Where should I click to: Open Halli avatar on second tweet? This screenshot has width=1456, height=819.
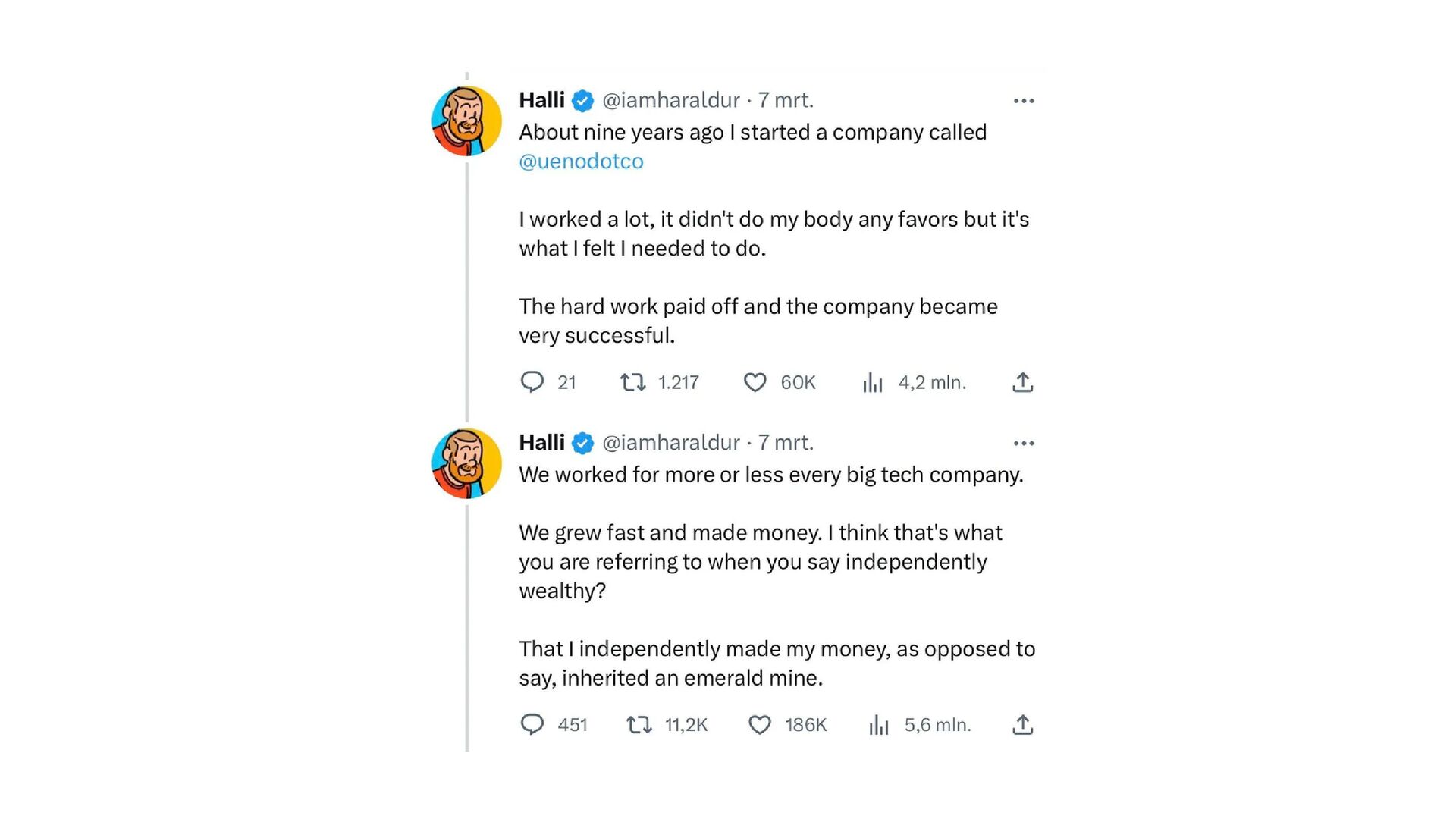466,463
